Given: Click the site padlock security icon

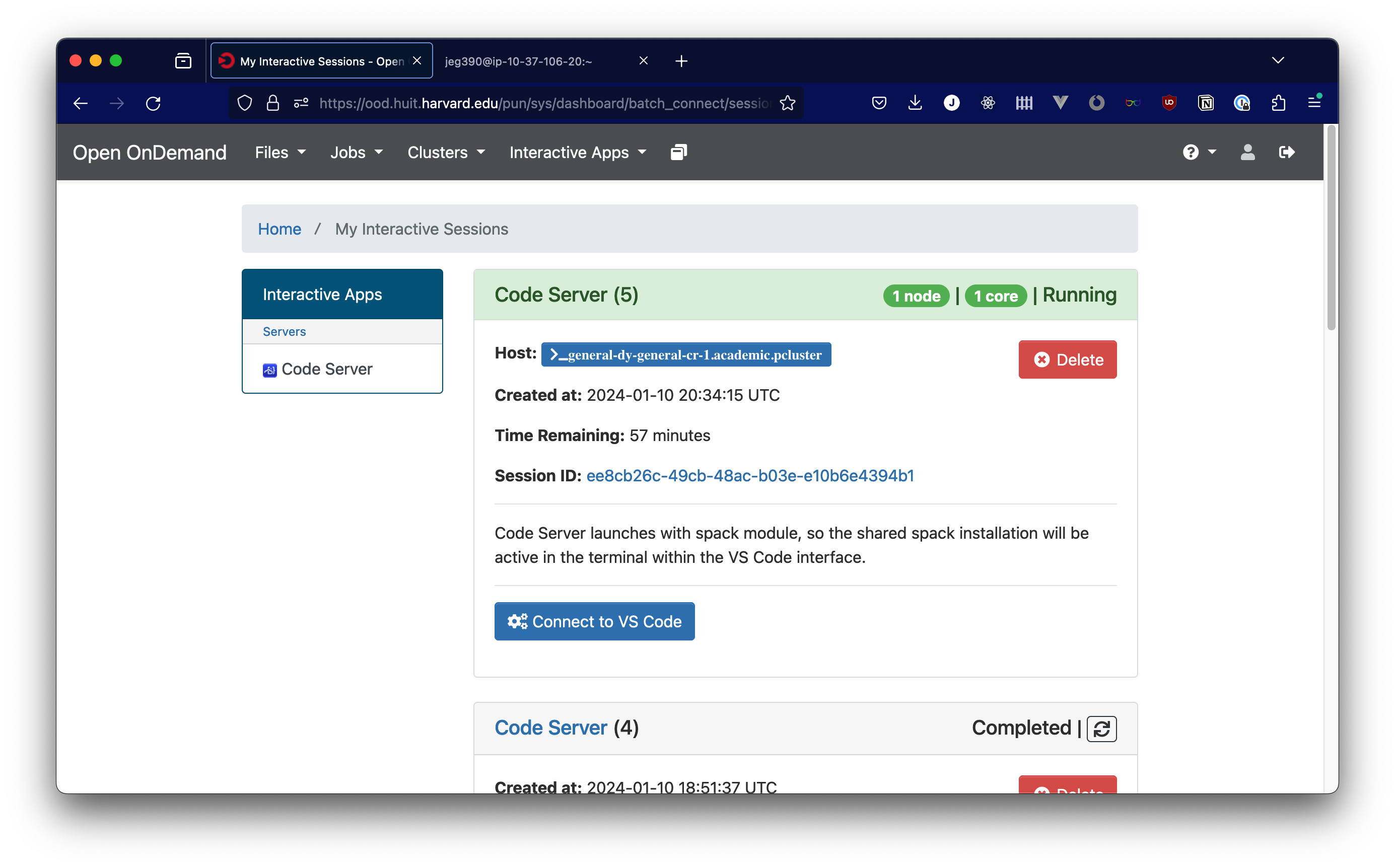Looking at the screenshot, I should click(272, 103).
